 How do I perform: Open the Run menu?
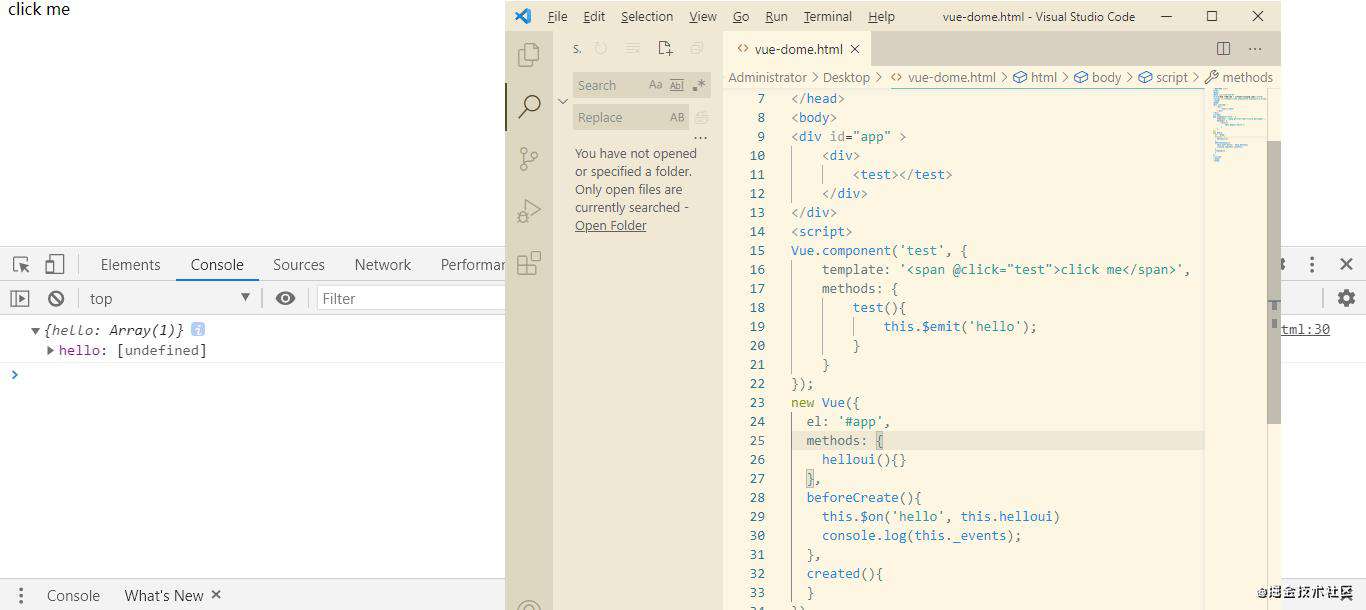[x=776, y=16]
